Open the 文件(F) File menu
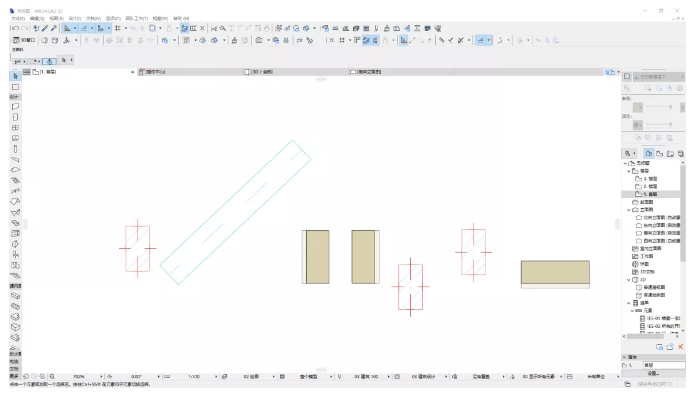Image resolution: width=695 pixels, height=393 pixels. [18, 19]
